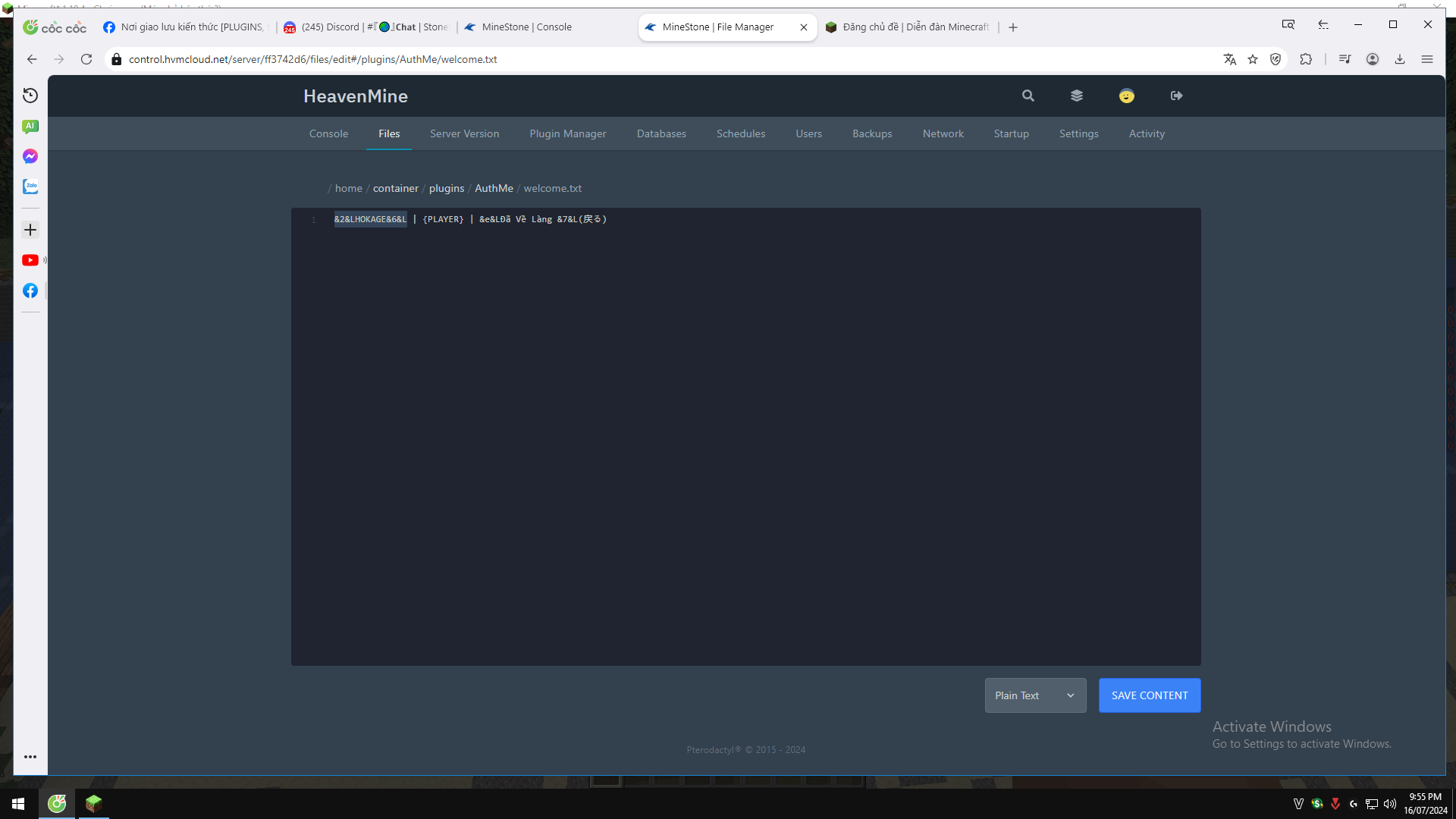Open Messenger in Coc Coc sidebar
The height and width of the screenshot is (819, 1456).
coord(30,156)
